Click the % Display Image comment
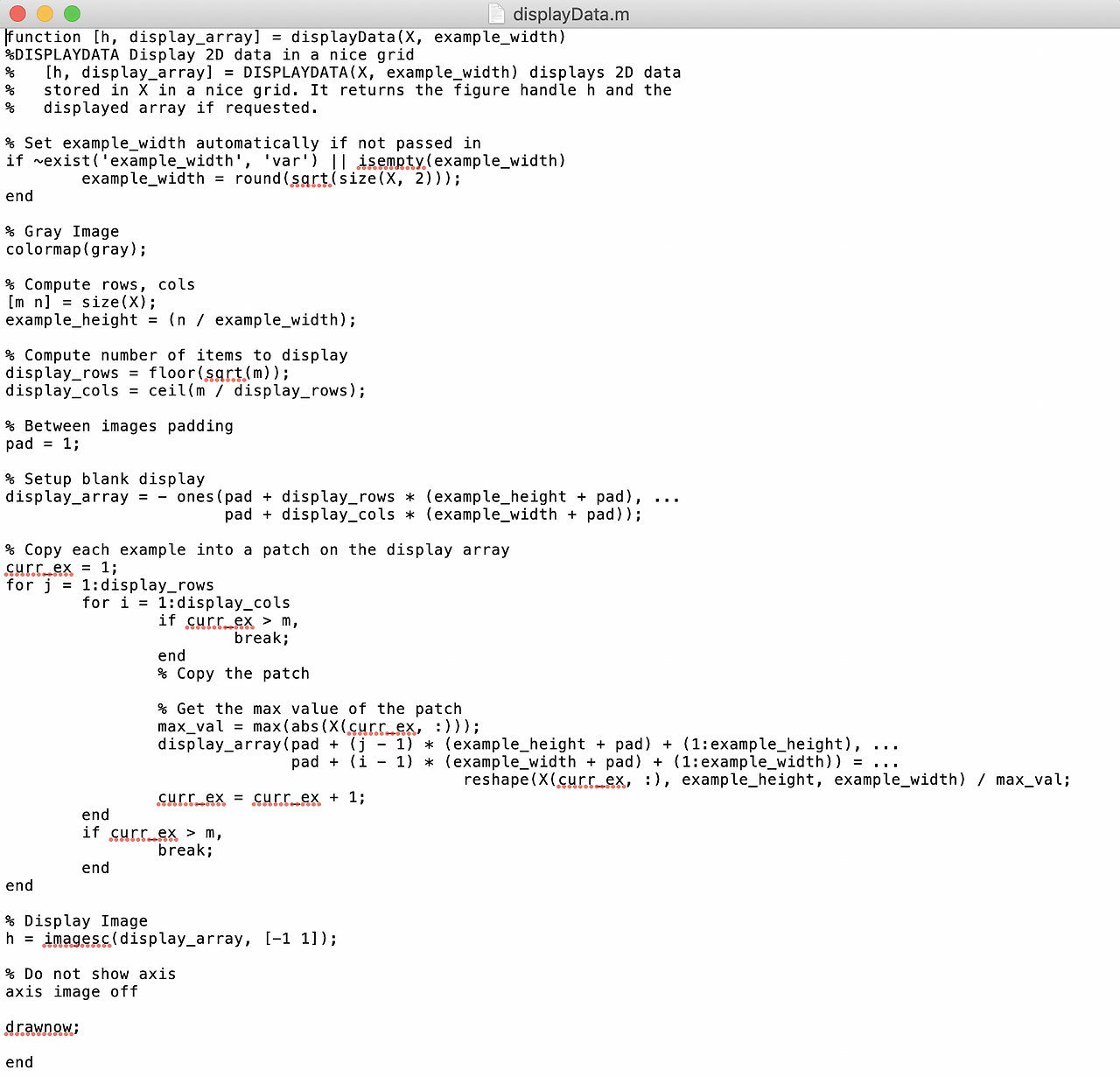 click(77, 920)
